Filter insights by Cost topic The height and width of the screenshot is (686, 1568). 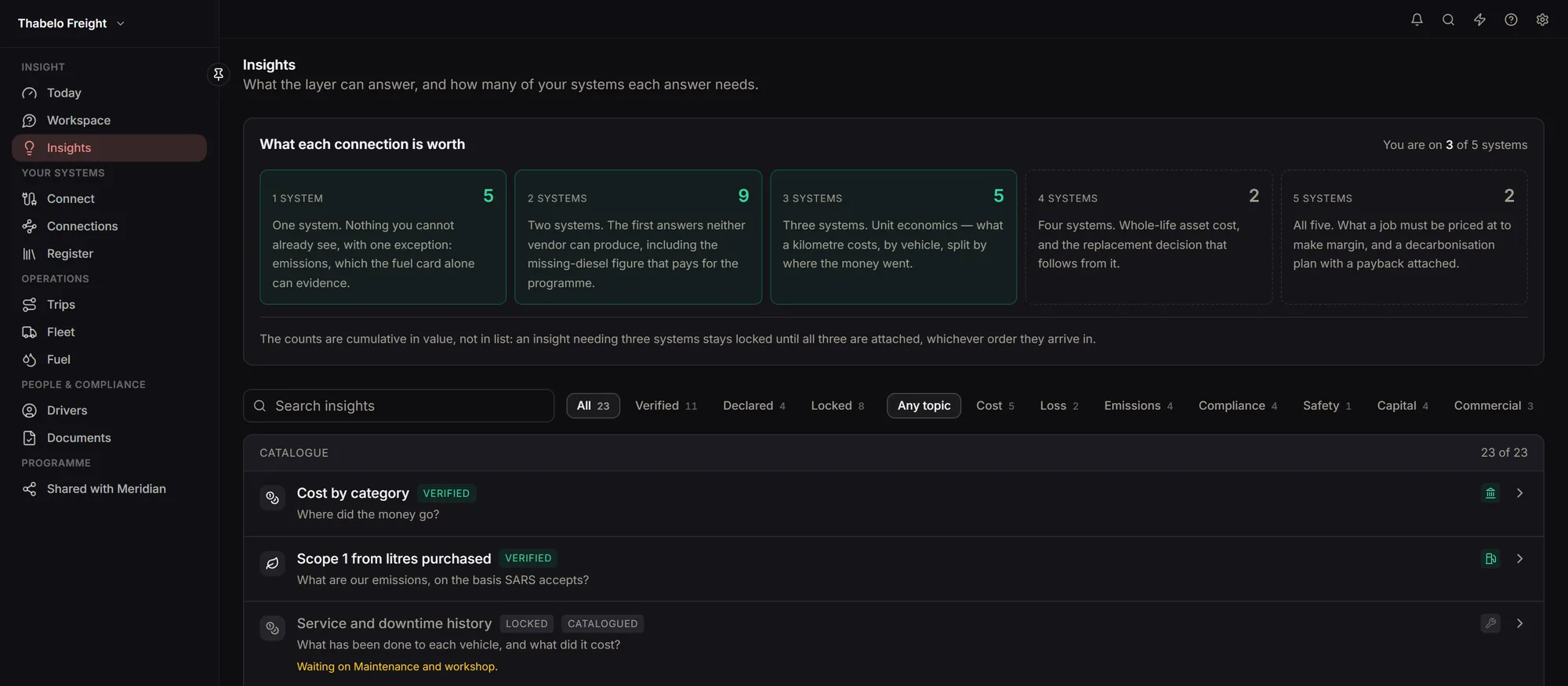pyautogui.click(x=995, y=406)
